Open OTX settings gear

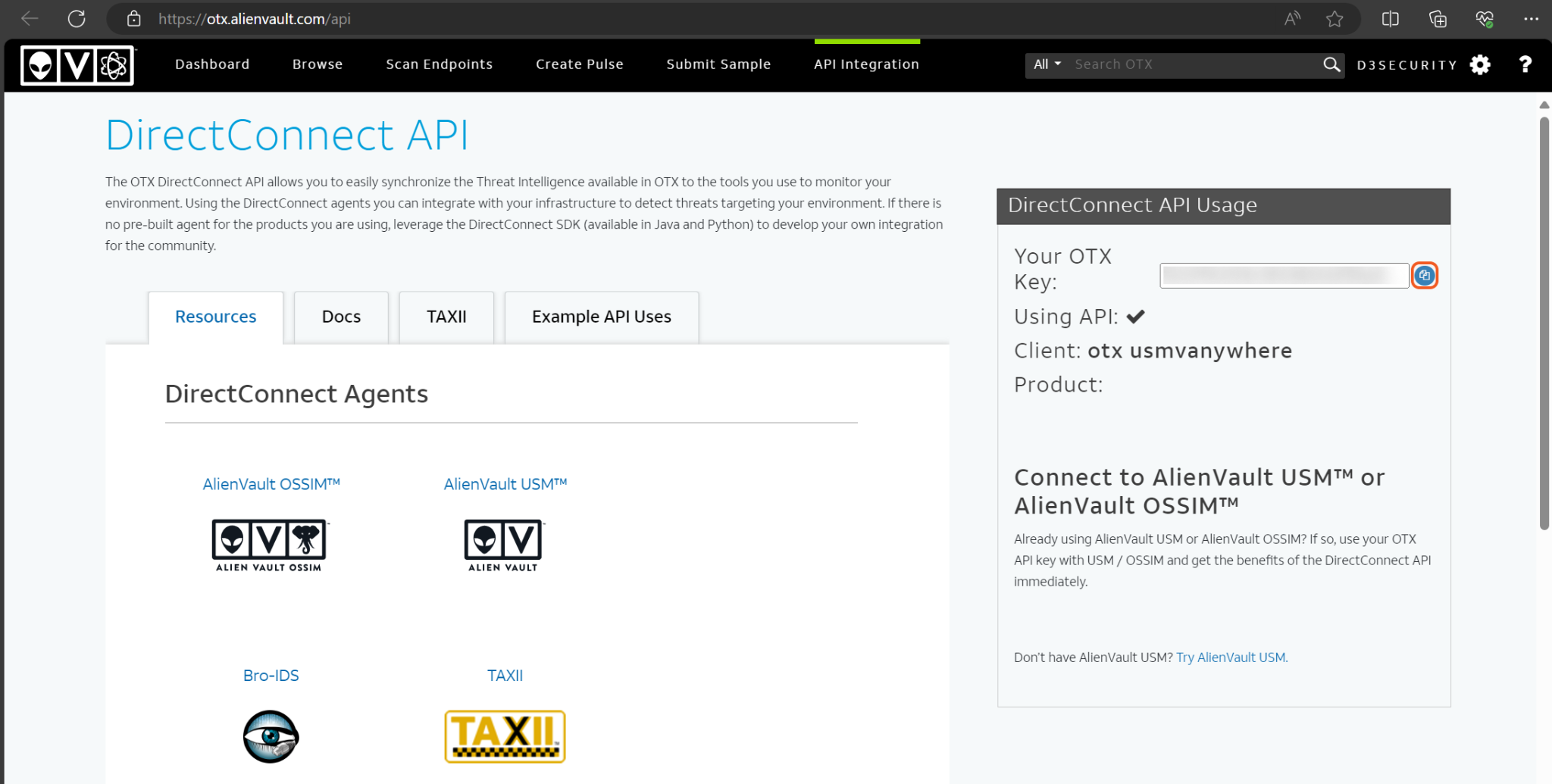[1478, 64]
